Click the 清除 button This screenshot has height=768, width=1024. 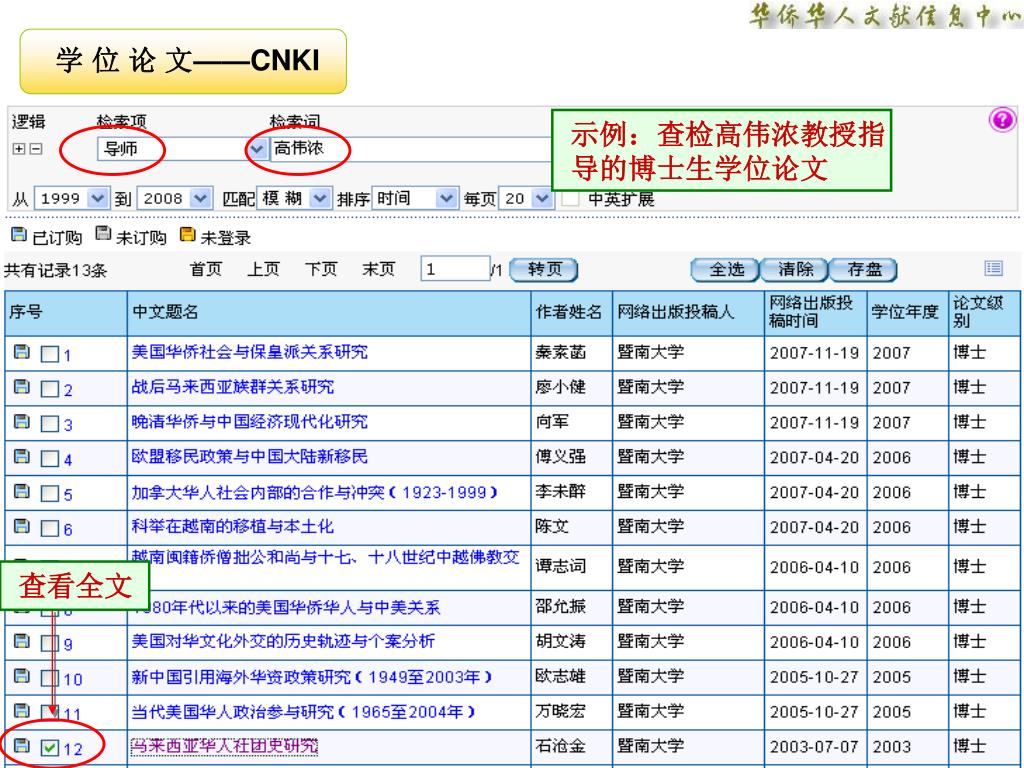[x=794, y=269]
